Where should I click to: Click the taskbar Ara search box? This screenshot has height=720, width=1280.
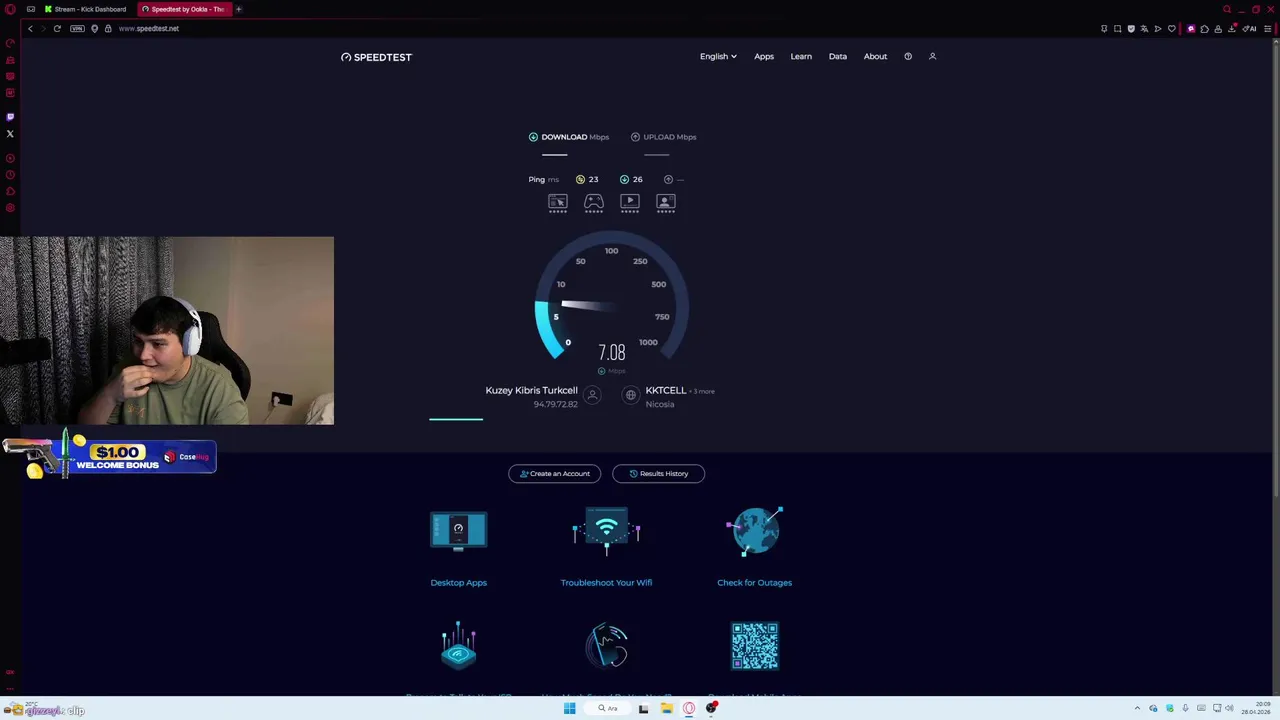click(x=608, y=709)
